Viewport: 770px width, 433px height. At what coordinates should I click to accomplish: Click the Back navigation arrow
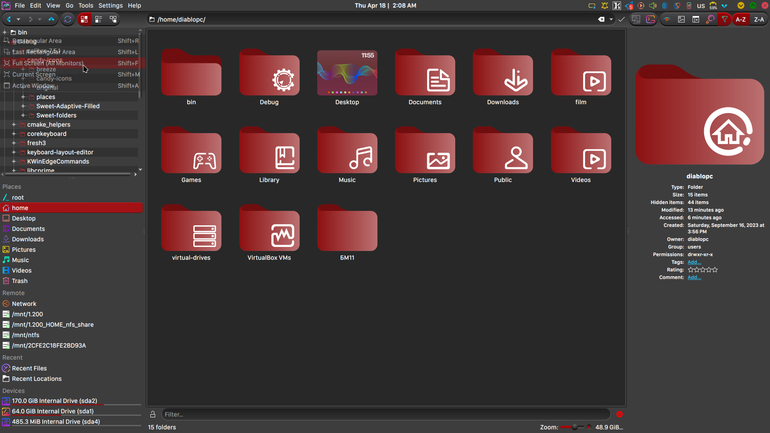9,19
